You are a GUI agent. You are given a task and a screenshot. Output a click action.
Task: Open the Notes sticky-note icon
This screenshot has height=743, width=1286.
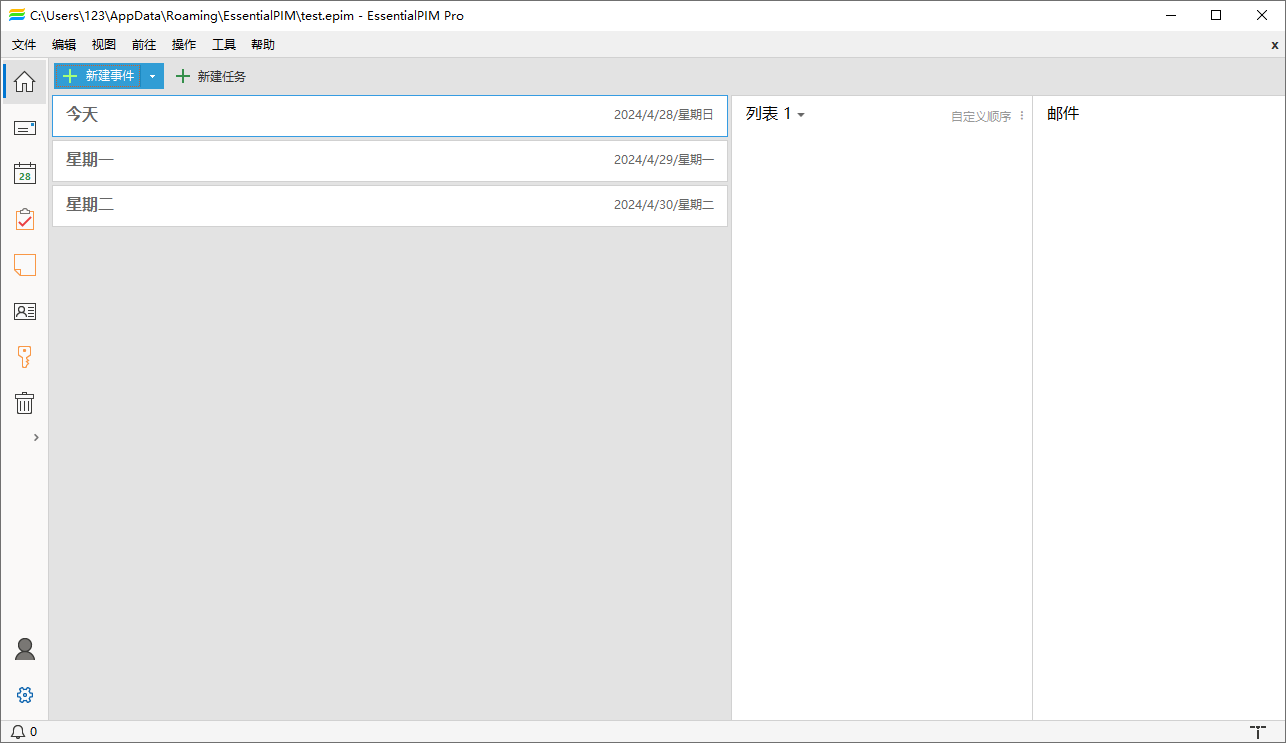pos(24,265)
